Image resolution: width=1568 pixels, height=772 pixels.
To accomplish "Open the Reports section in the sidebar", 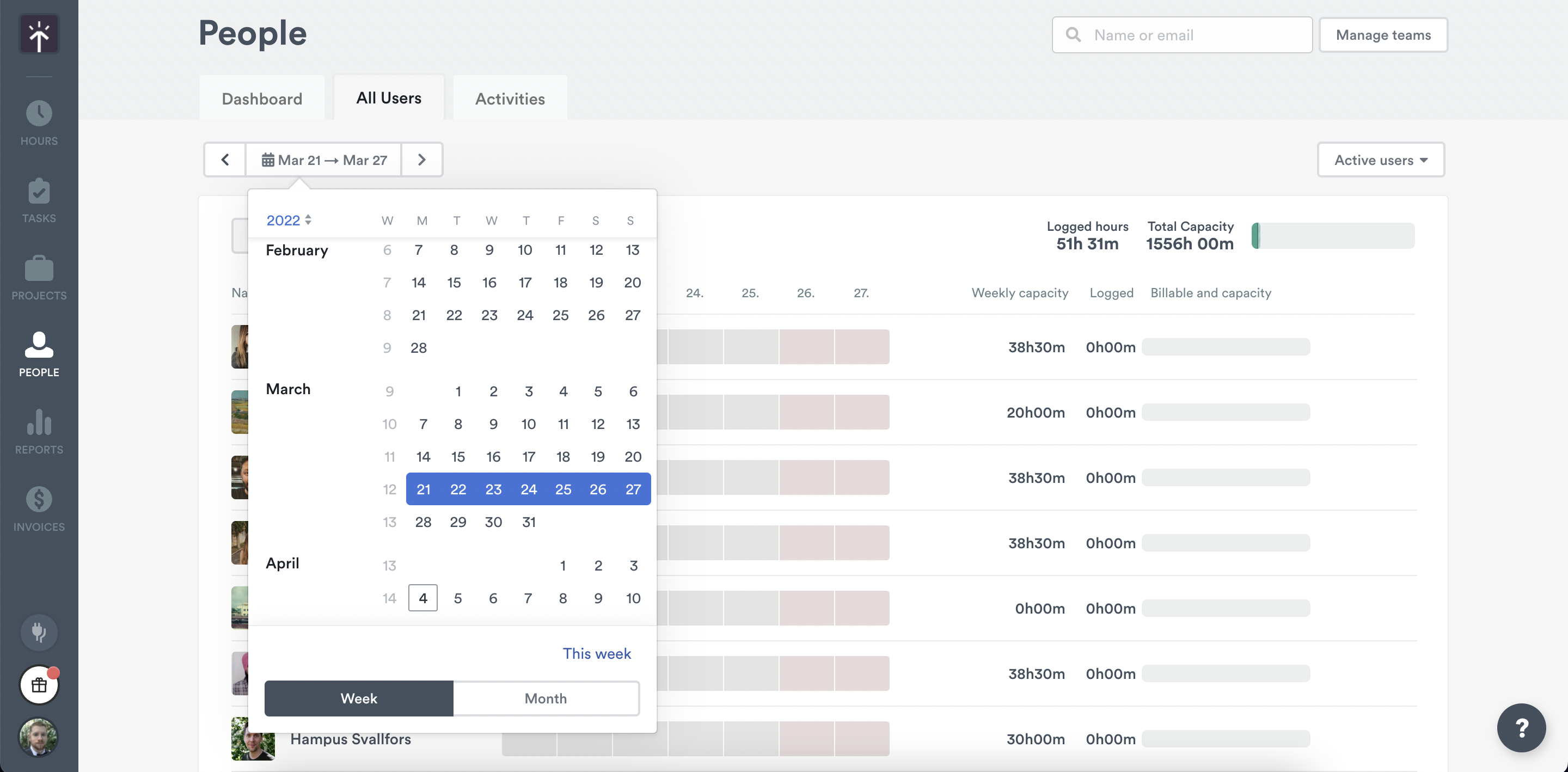I will pos(38,432).
